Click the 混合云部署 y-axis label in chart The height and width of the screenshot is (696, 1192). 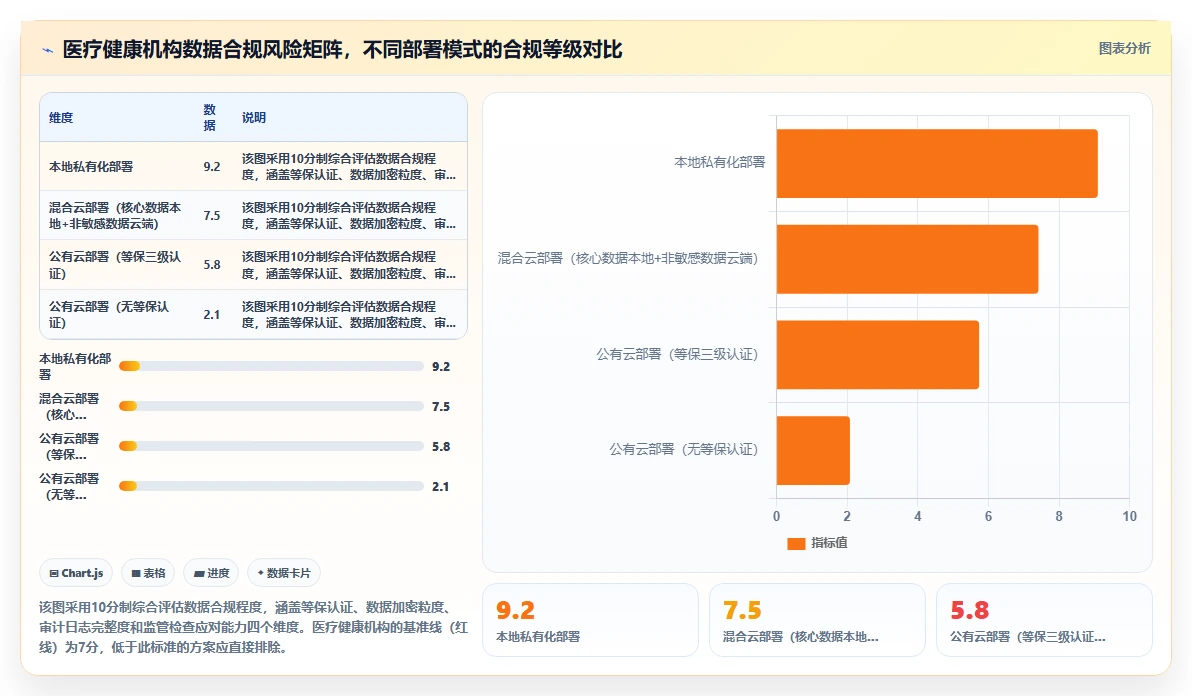(x=628, y=258)
